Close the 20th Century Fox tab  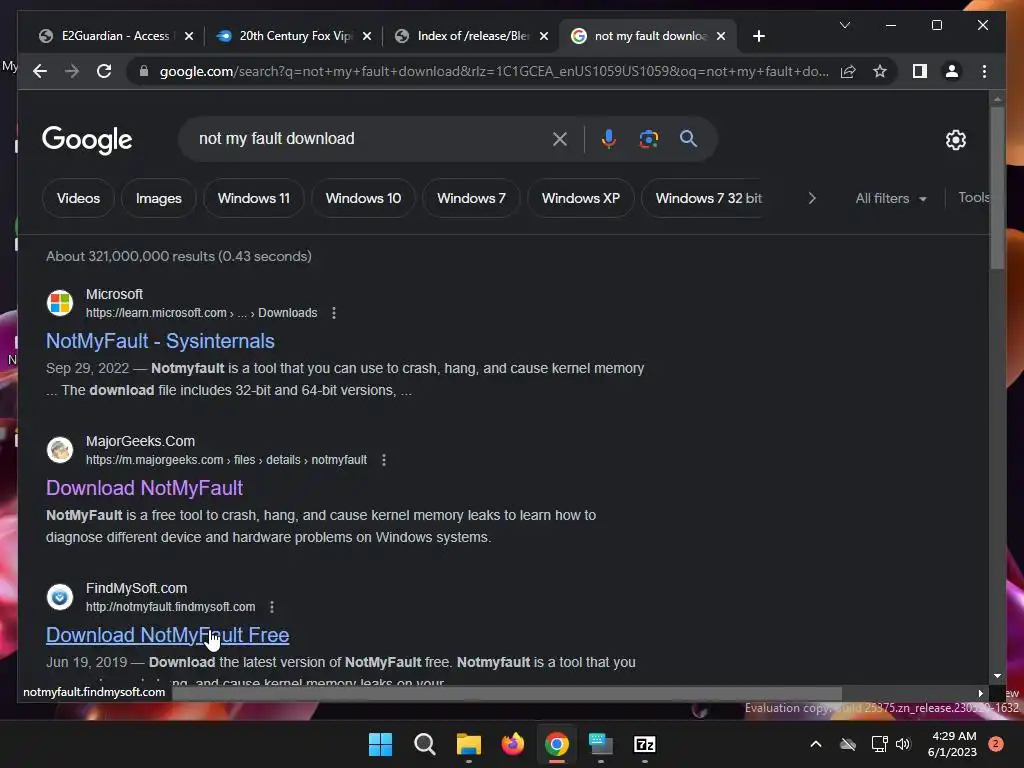click(367, 36)
